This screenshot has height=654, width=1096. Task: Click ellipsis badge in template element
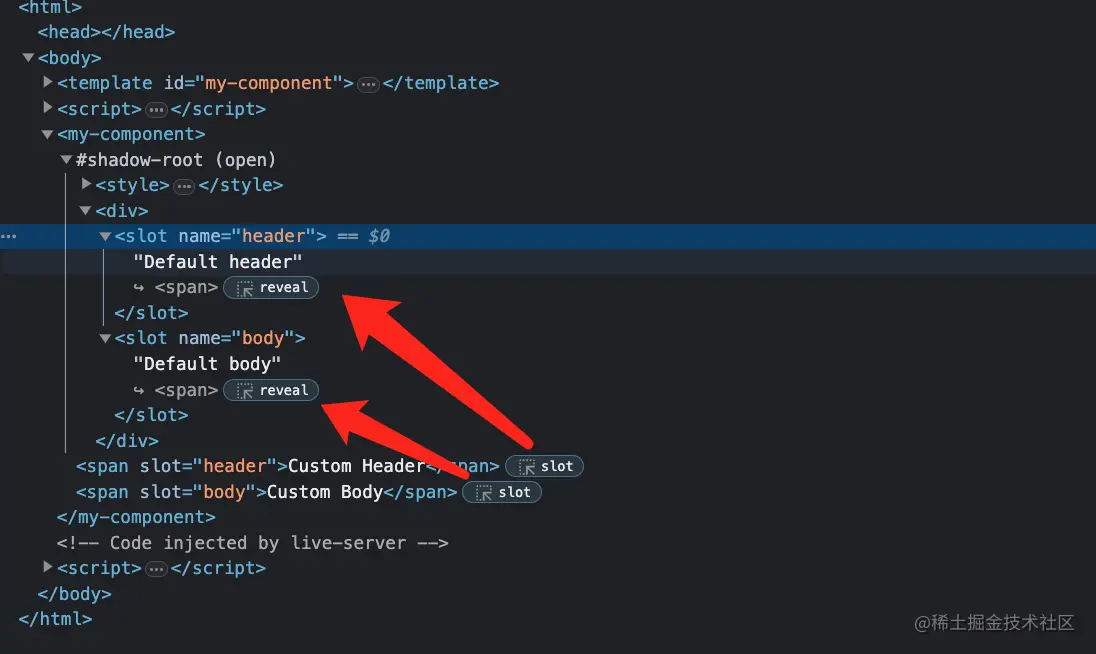[368, 85]
